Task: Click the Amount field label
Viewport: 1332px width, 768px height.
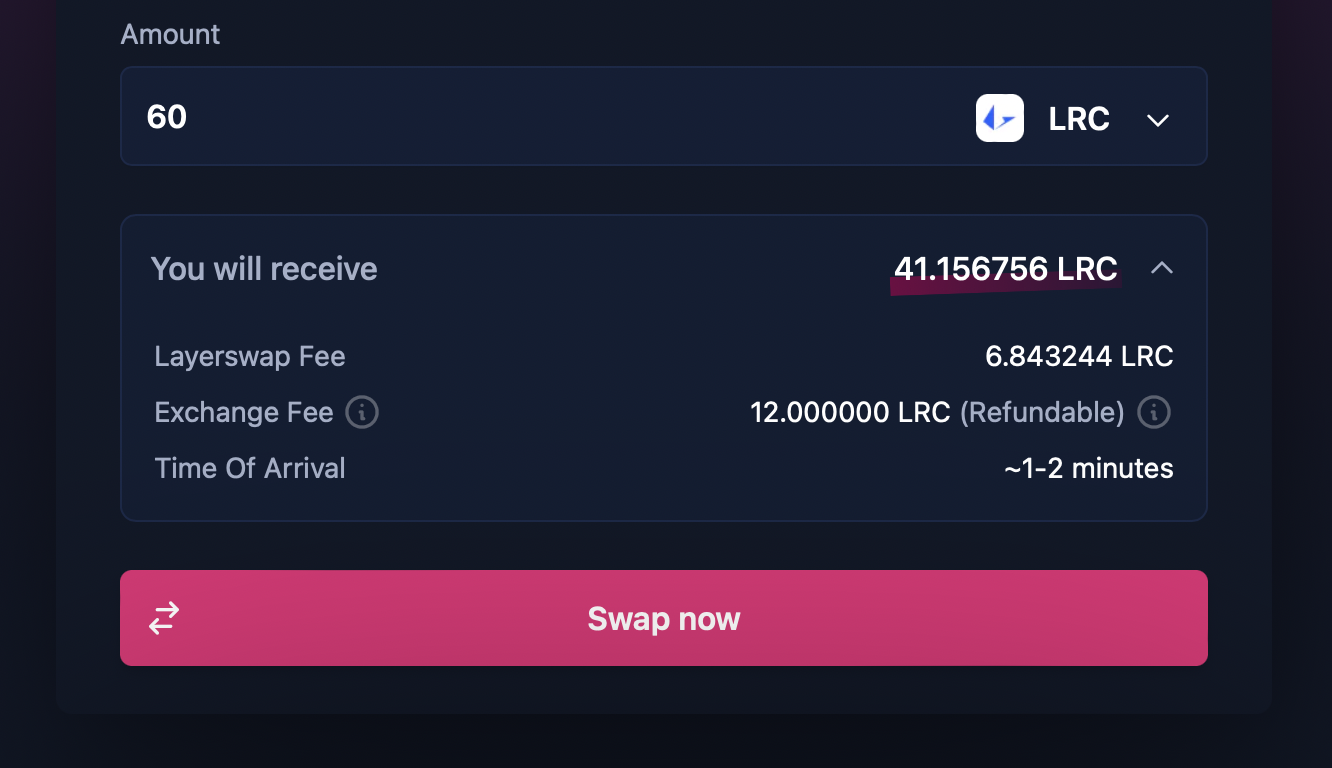Action: click(170, 34)
